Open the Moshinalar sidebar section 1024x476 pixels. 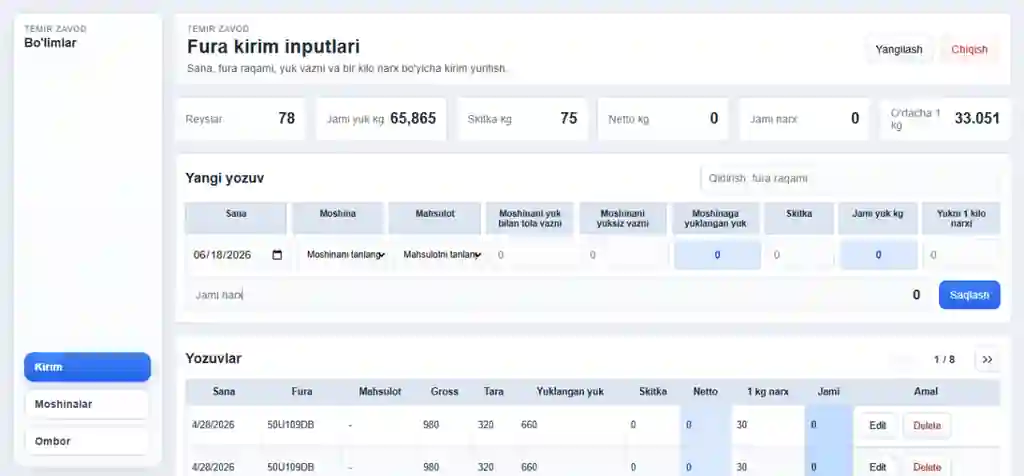(x=88, y=404)
